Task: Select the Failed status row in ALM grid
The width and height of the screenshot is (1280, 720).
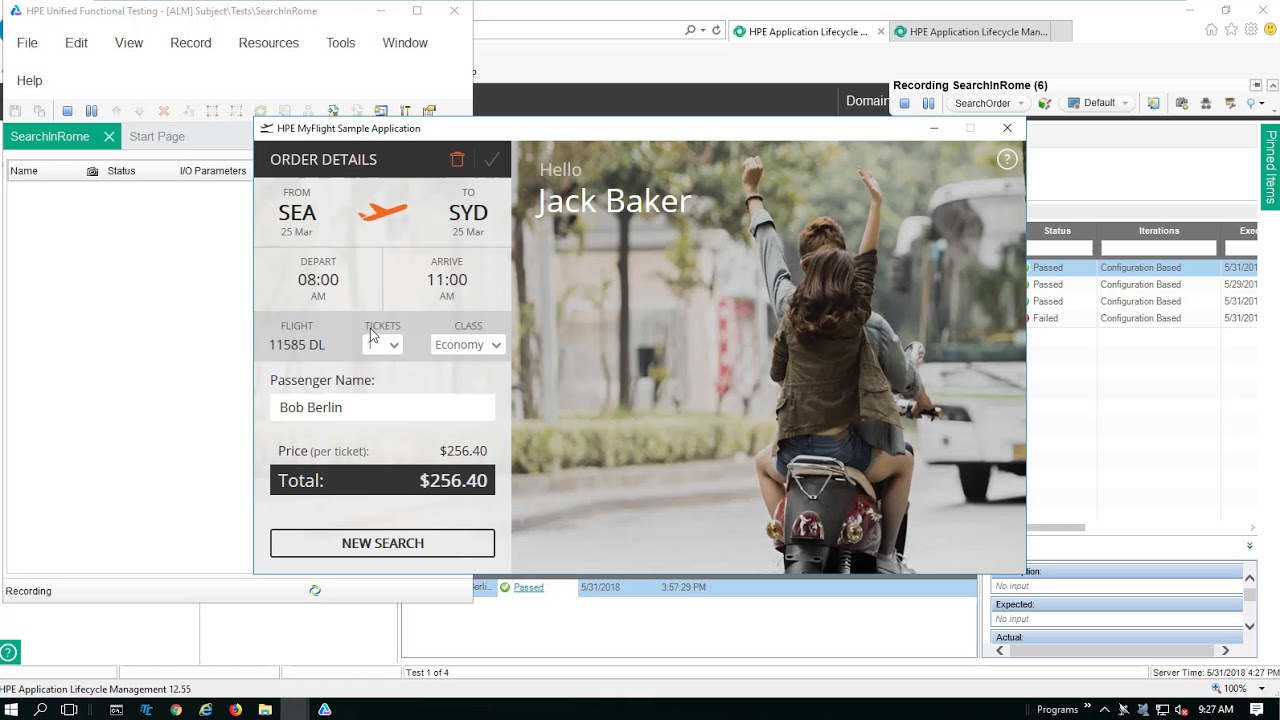Action: (1142, 318)
